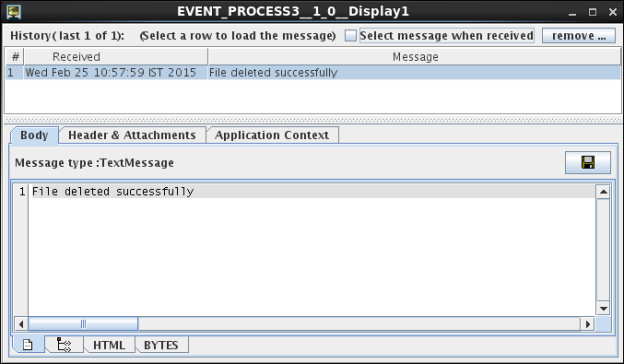This screenshot has height=364, width=624.
Task: Show the HTML view tab
Action: [109, 345]
